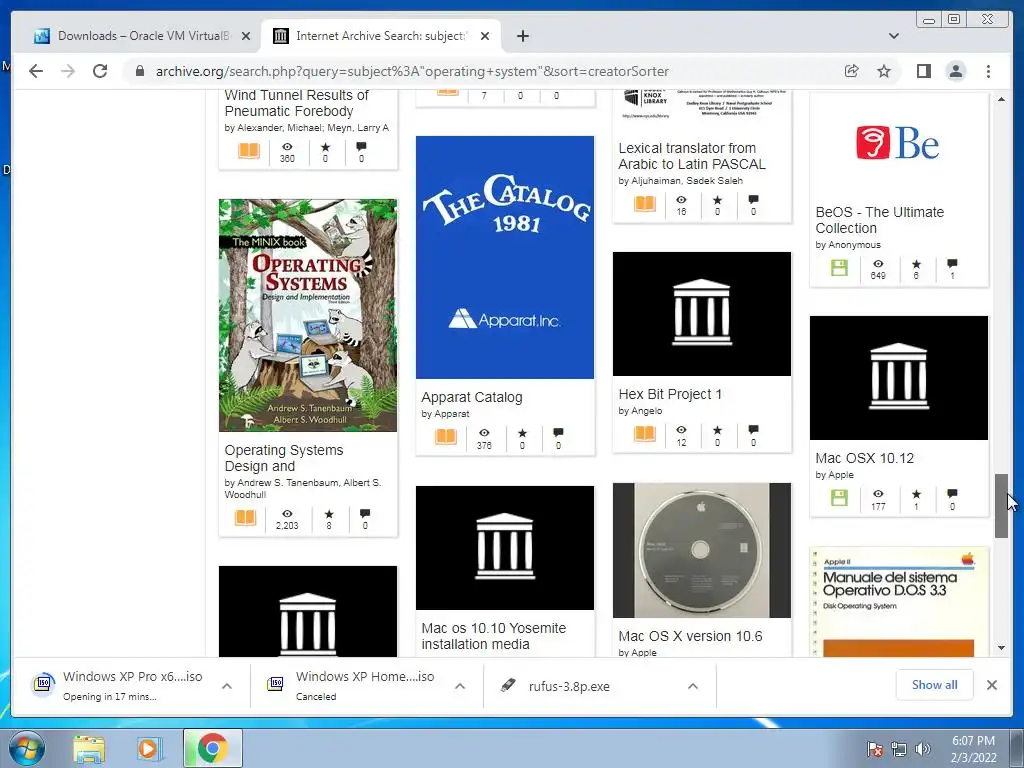The width and height of the screenshot is (1024, 768).
Task: Close the downloads bar
Action: 992,685
